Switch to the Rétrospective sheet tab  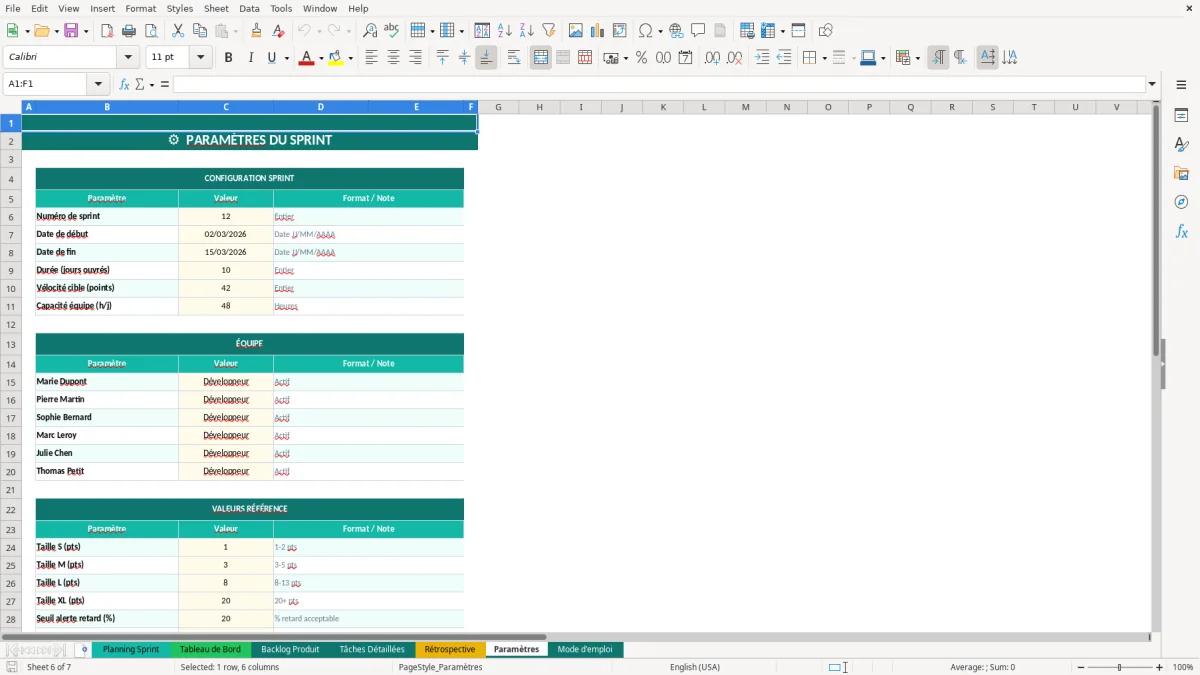(x=450, y=649)
